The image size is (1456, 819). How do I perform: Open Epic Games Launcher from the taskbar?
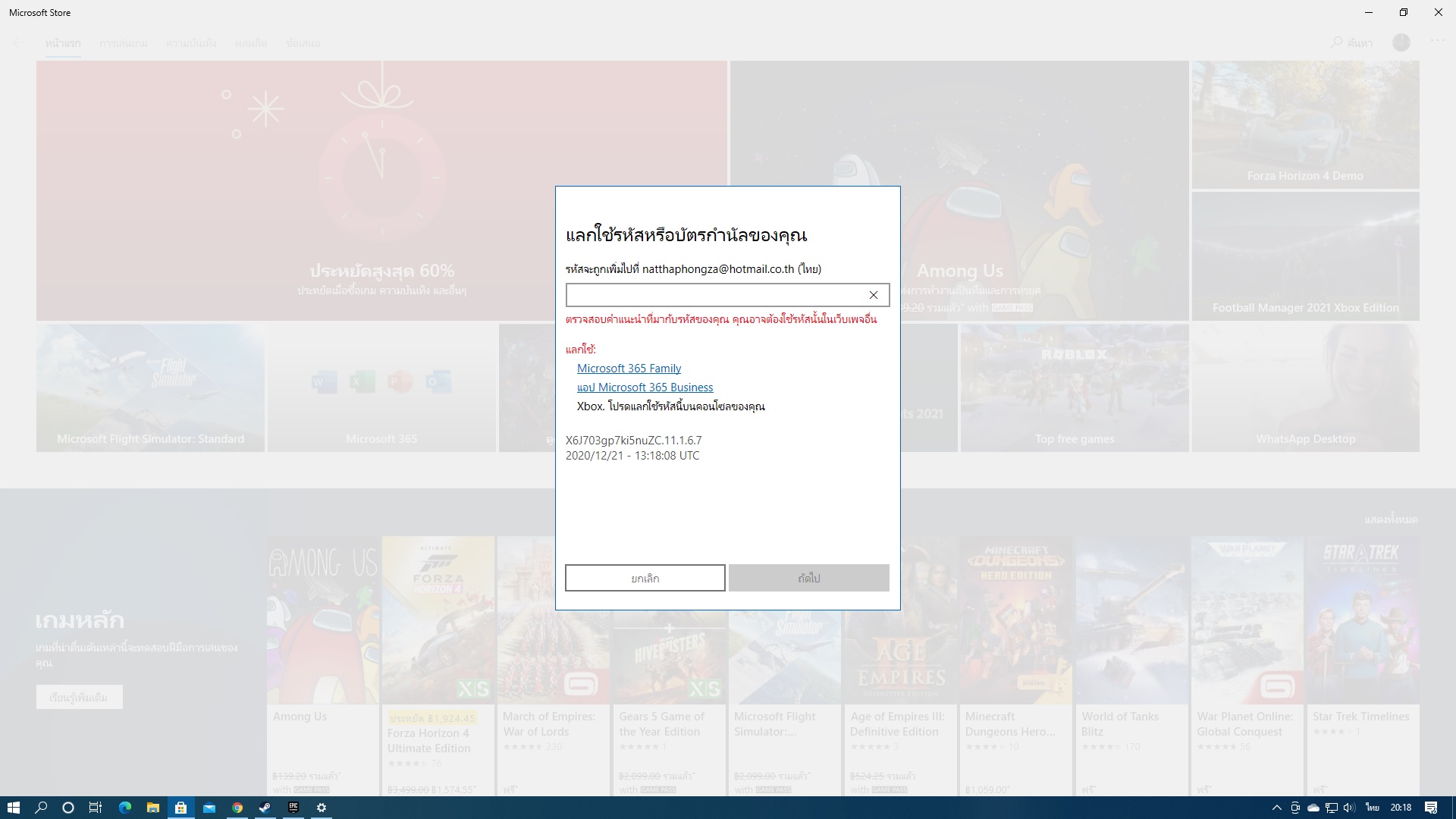pyautogui.click(x=293, y=808)
